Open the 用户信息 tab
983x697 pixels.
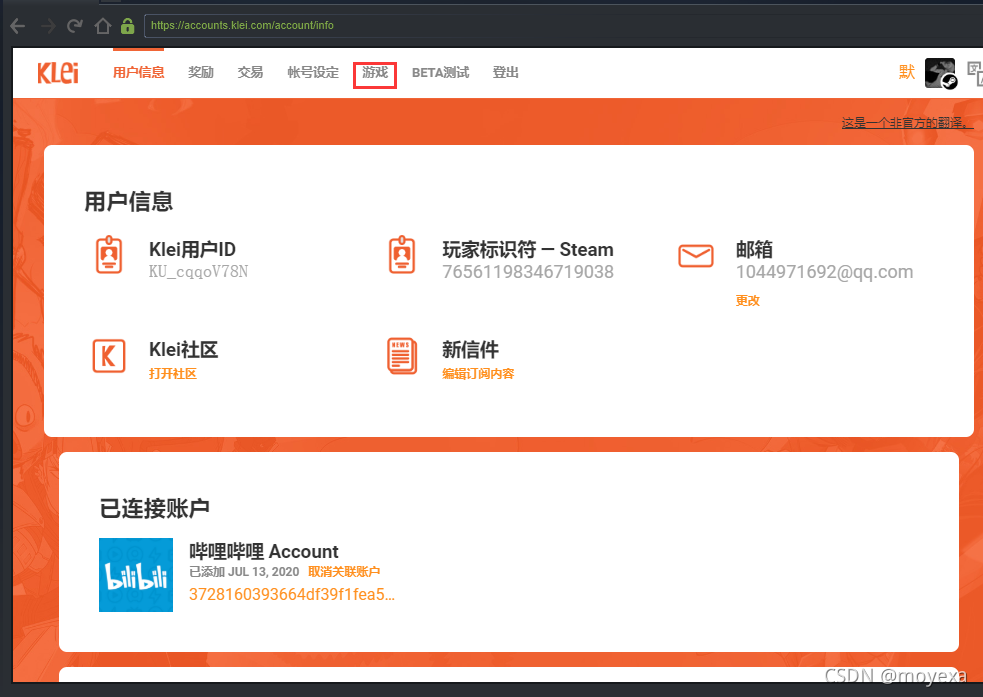click(139, 73)
